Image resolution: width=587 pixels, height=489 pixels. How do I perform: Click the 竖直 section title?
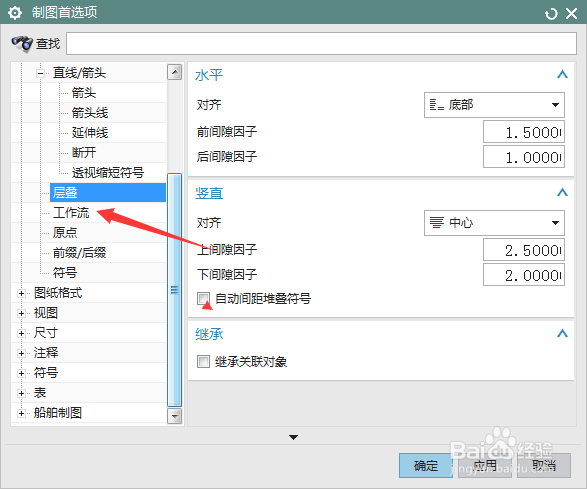(209, 194)
